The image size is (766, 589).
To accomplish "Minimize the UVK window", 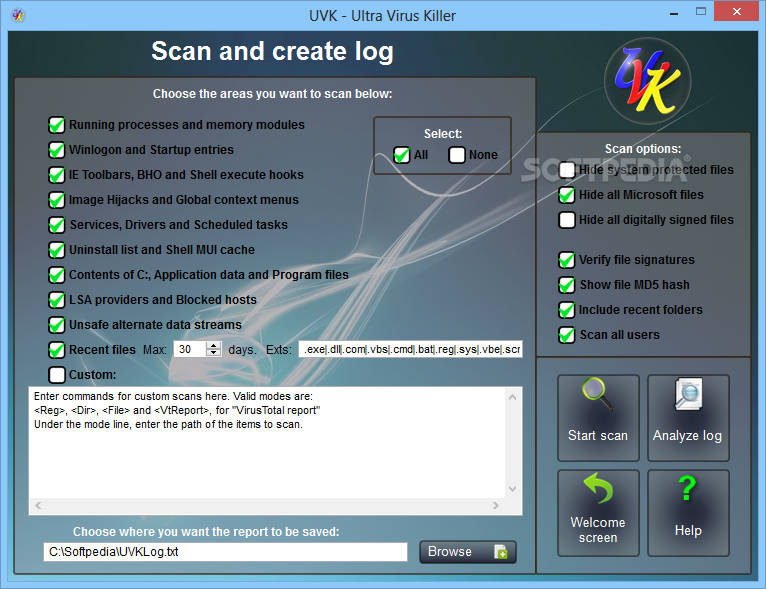I will 674,13.
